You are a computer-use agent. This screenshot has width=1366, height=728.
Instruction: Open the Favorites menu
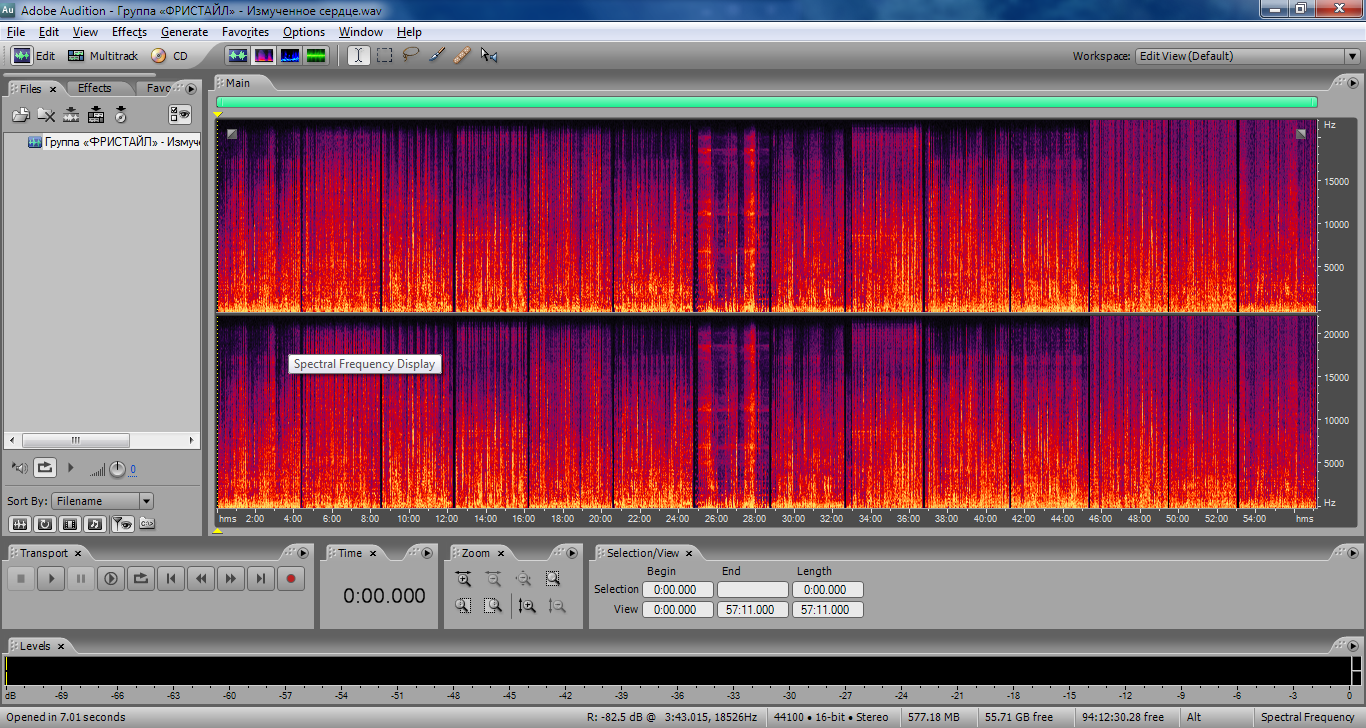tap(245, 32)
